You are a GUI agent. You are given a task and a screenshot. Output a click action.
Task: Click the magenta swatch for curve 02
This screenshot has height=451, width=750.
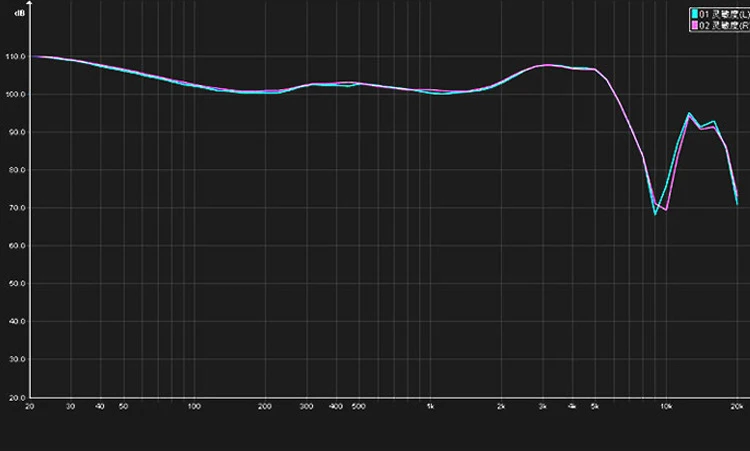[694, 26]
